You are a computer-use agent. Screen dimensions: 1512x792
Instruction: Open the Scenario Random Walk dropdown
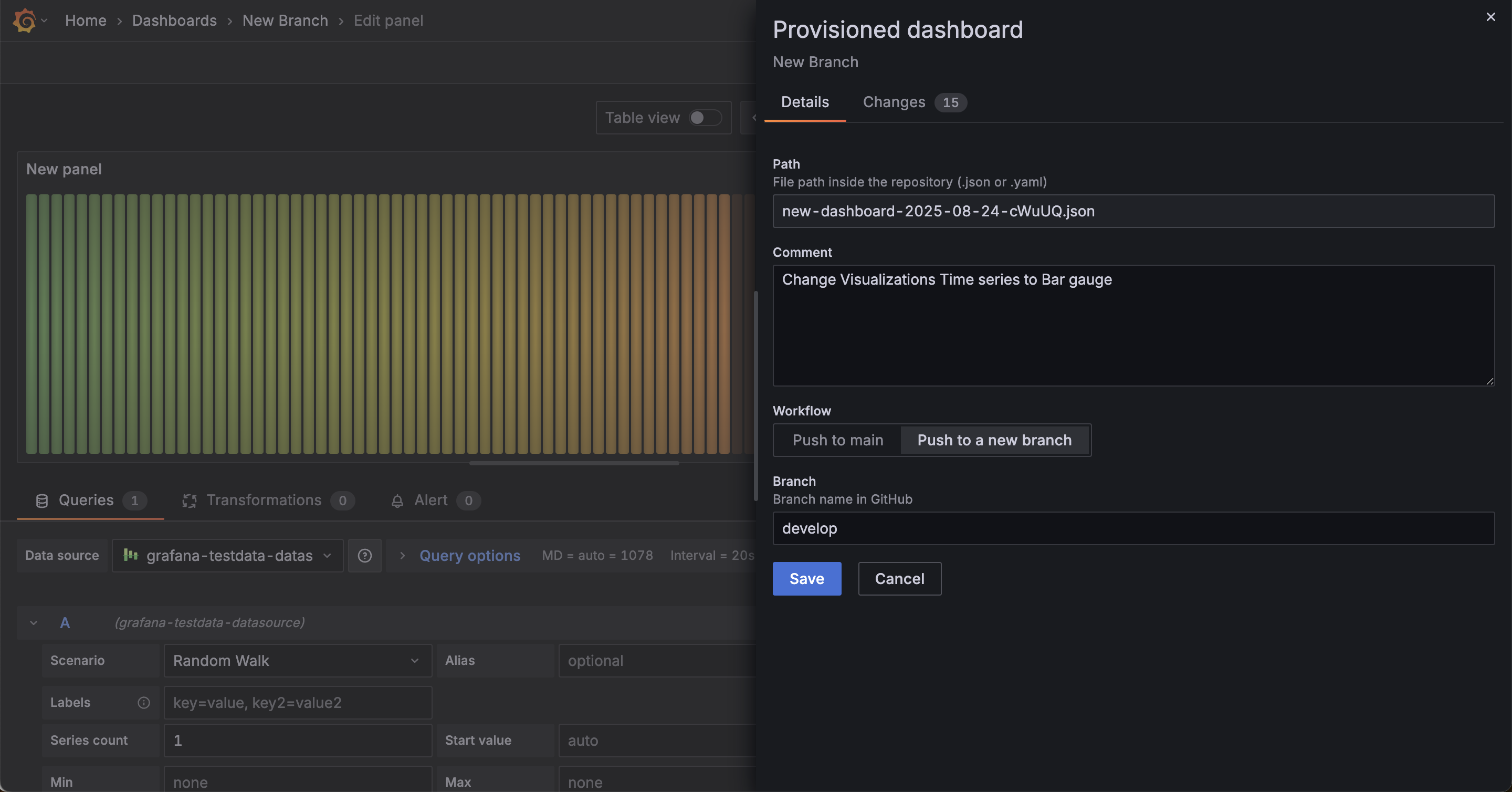(298, 661)
